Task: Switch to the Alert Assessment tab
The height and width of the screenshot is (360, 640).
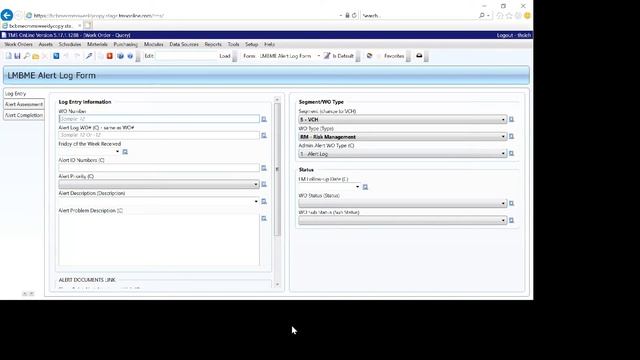Action: (x=24, y=104)
